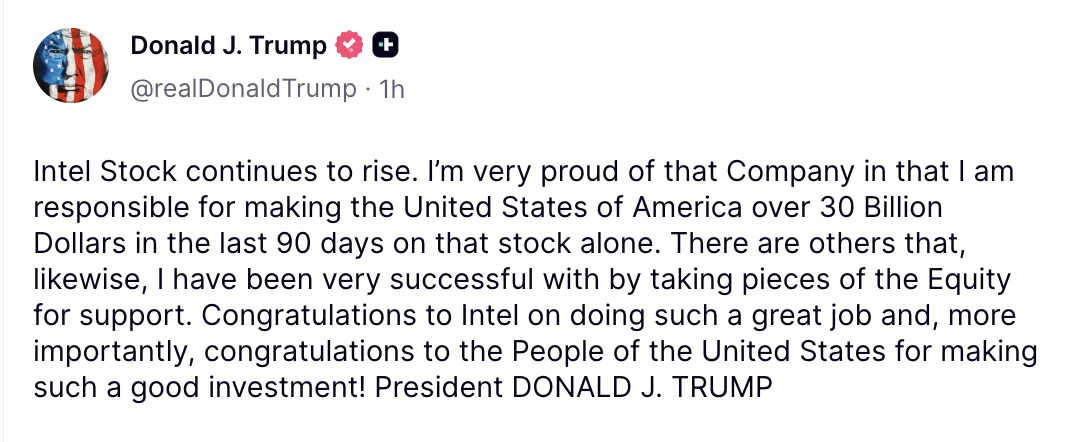The width and height of the screenshot is (1068, 442).
Task: Click the black plus badge icon
Action: [386, 45]
